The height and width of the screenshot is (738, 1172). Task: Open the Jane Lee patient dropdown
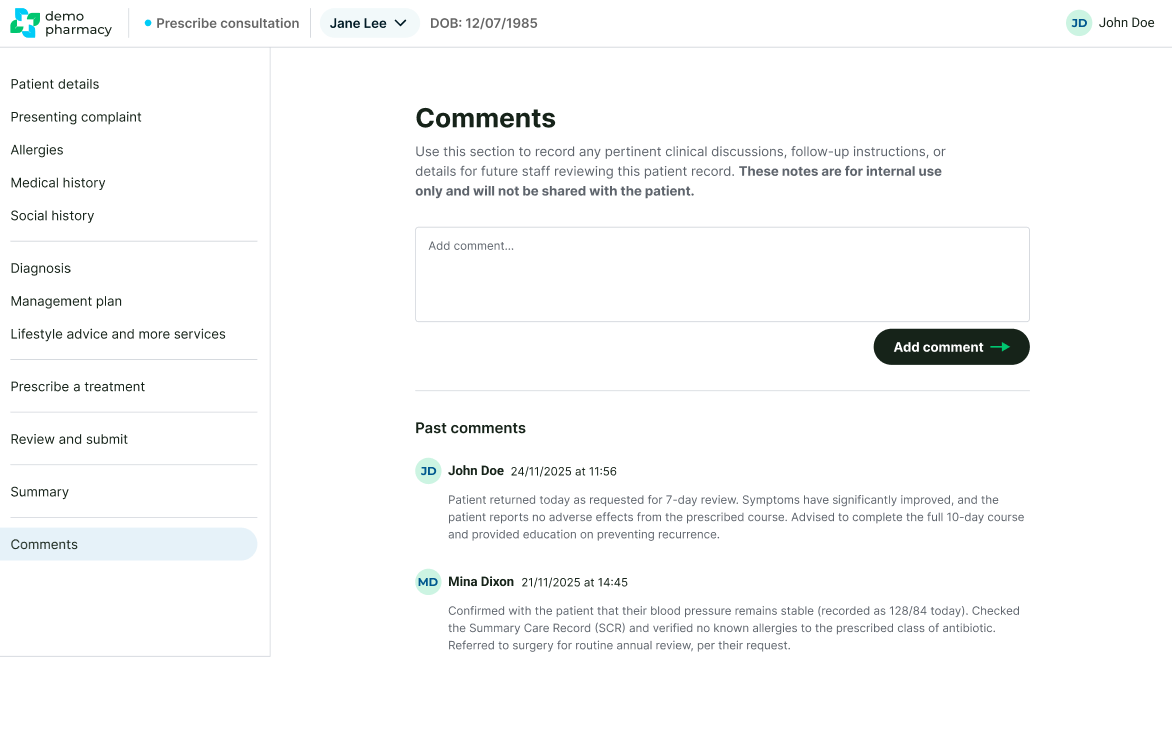(369, 23)
